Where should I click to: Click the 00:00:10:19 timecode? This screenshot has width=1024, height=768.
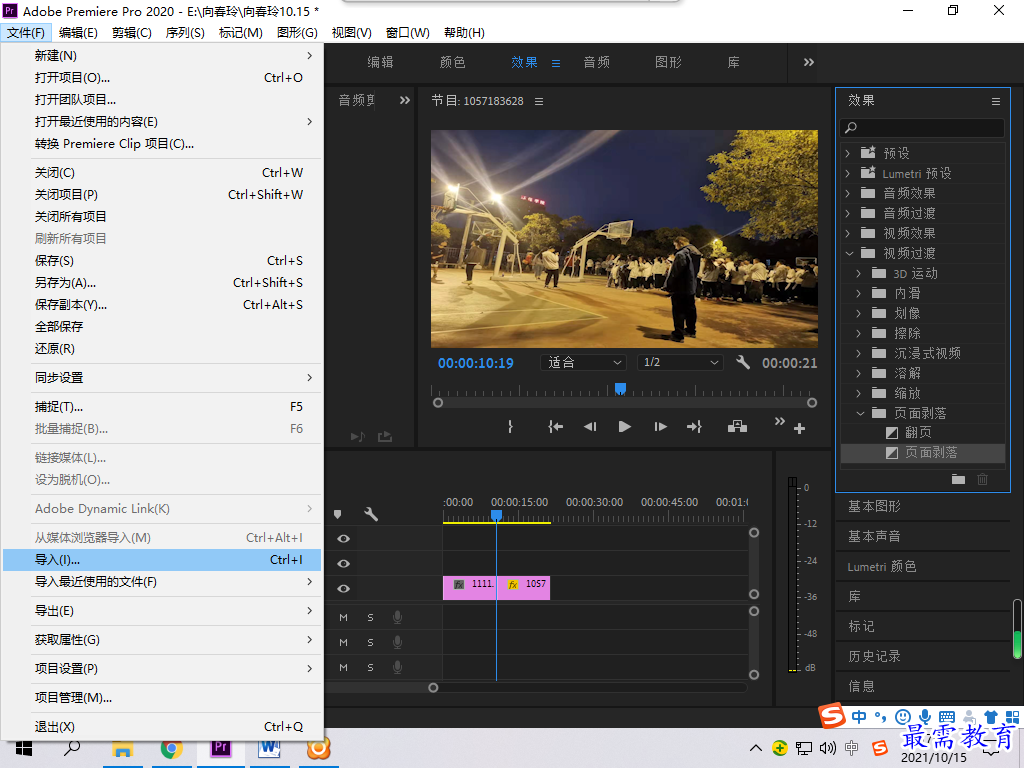pos(475,363)
